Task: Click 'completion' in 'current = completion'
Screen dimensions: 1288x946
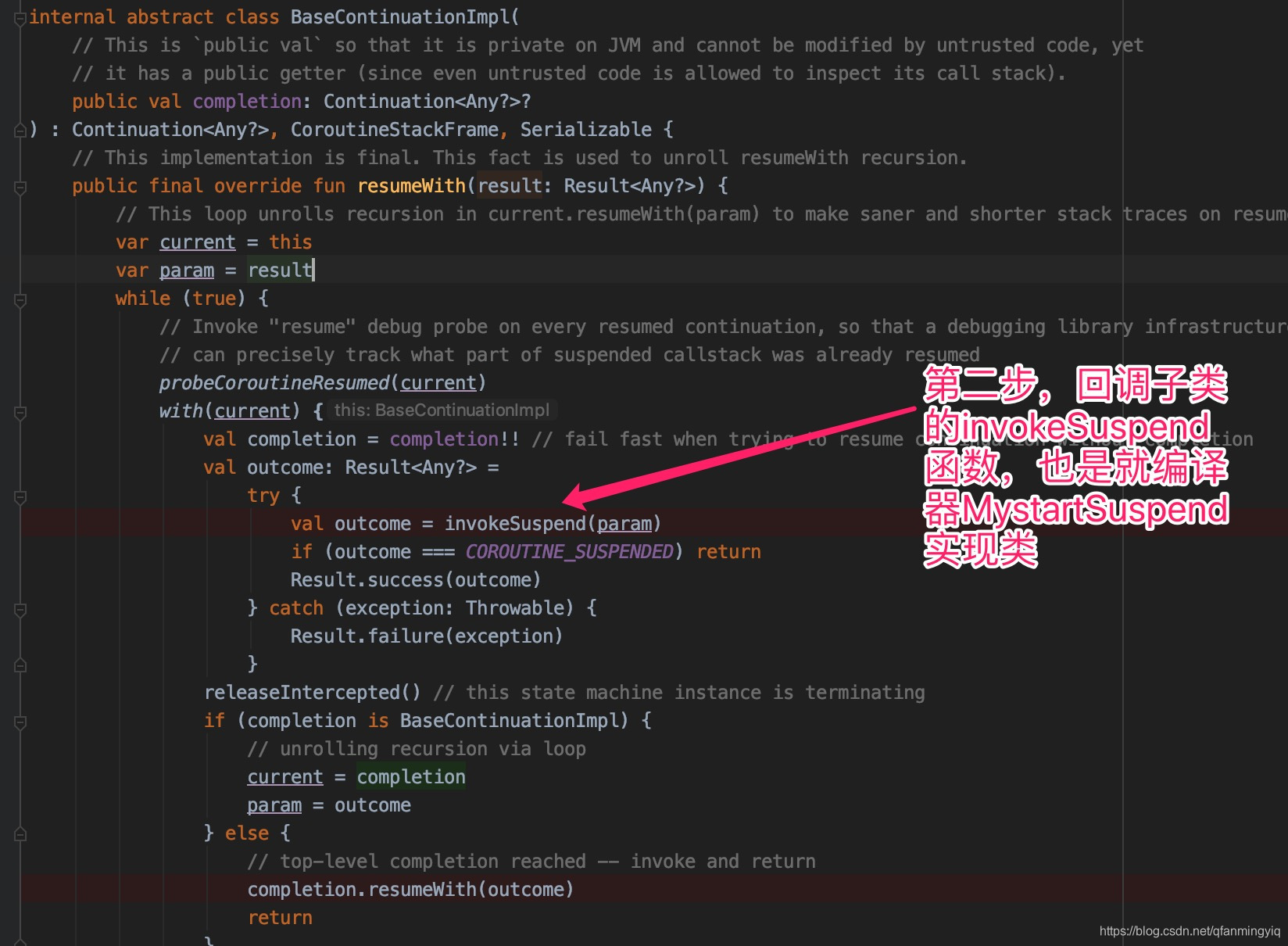Action: [x=411, y=777]
